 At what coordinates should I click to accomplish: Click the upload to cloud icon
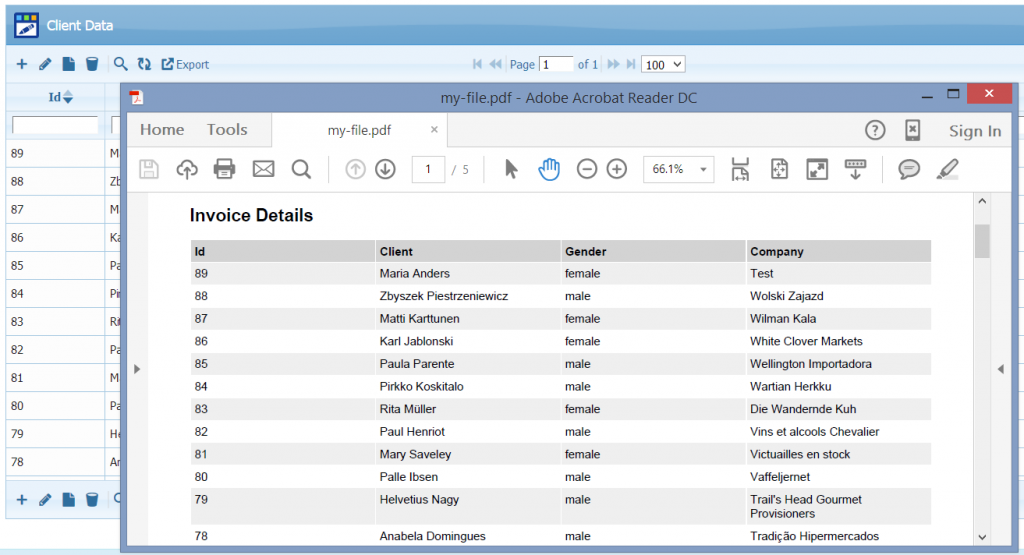[x=187, y=169]
